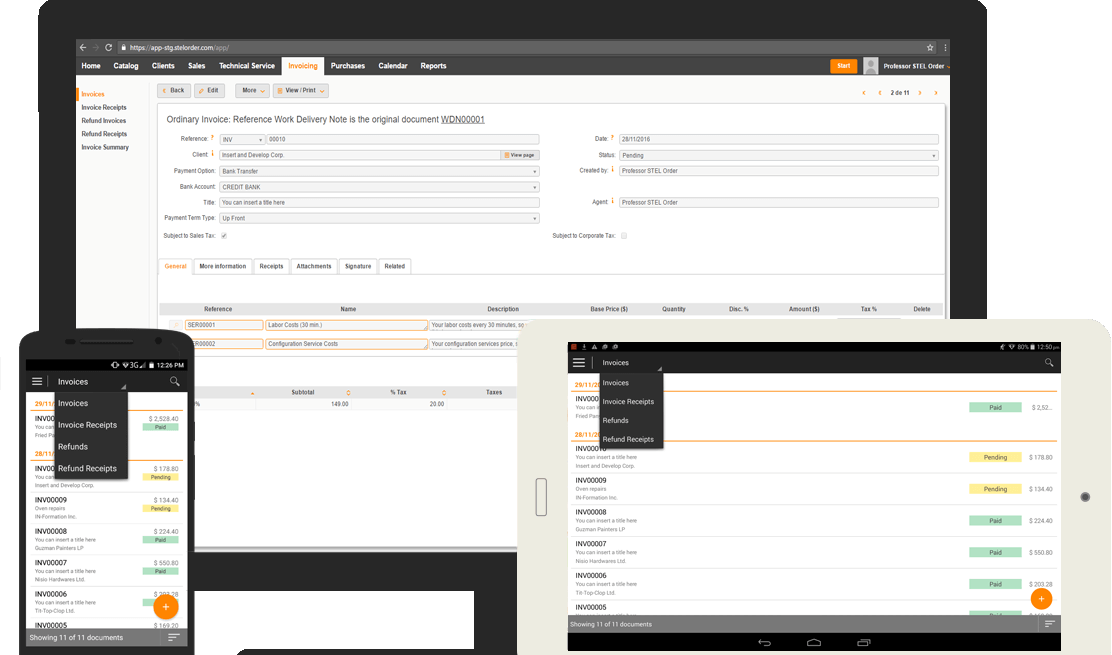
Task: Tap phone search magnifier icon
Action: point(174,381)
